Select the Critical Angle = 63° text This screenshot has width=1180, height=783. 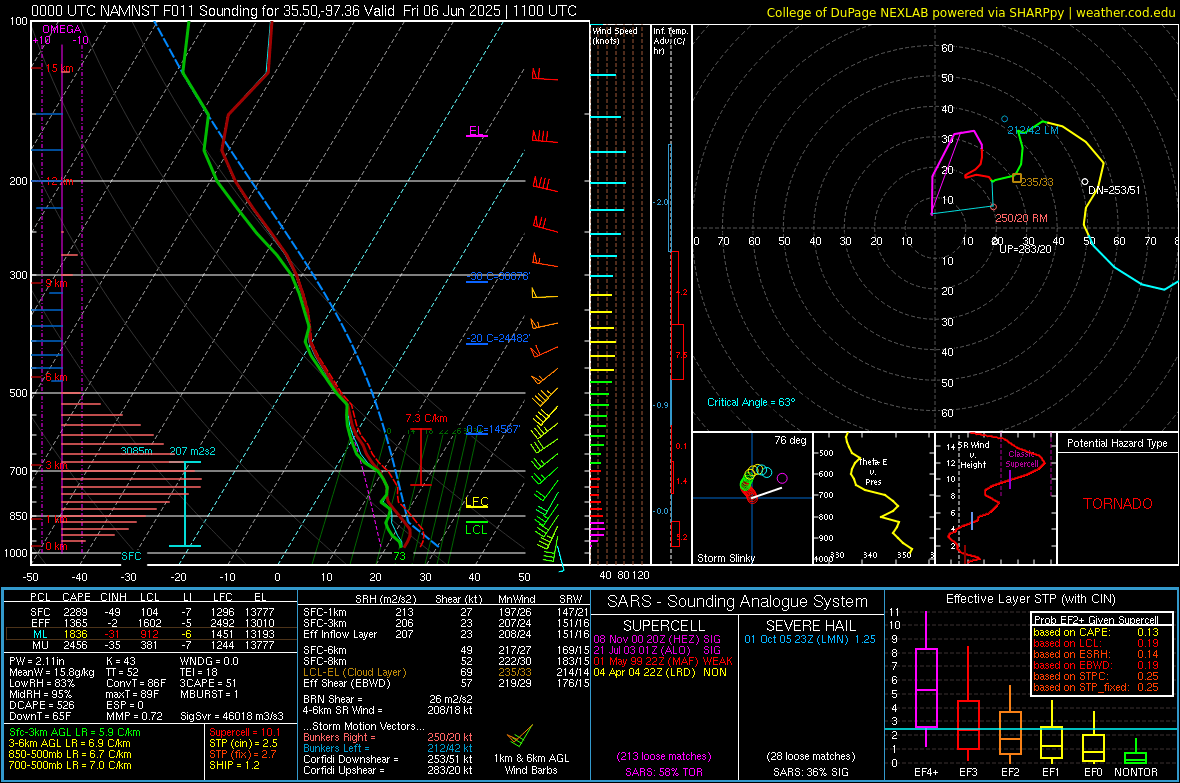tap(751, 403)
